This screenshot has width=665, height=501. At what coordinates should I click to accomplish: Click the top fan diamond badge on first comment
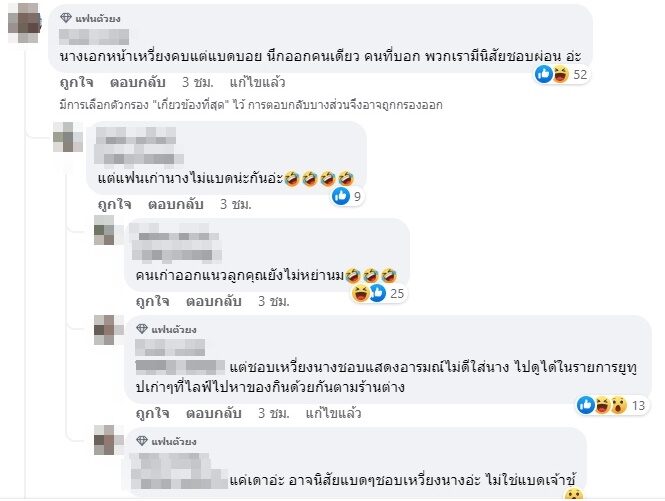point(90,18)
